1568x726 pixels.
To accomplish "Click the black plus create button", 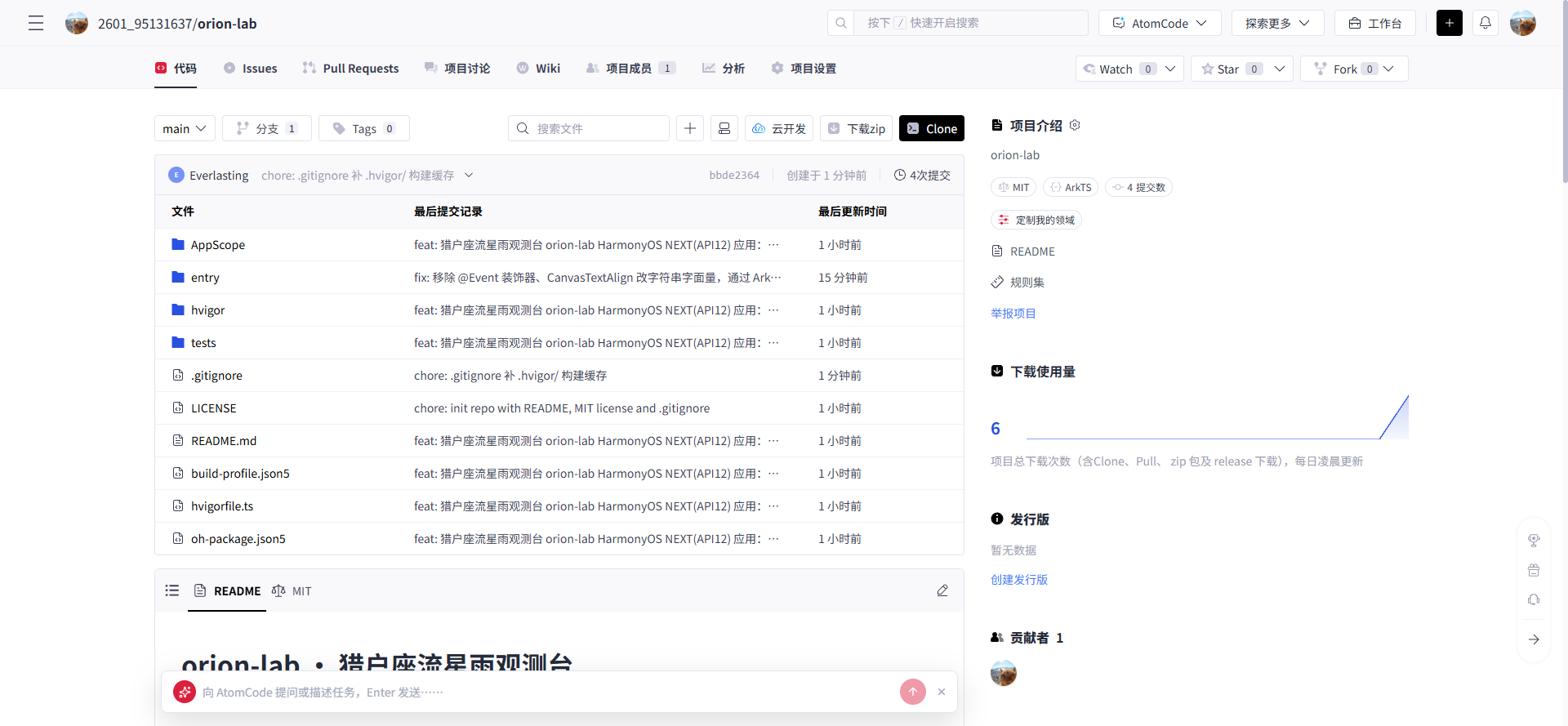I will 1450,23.
